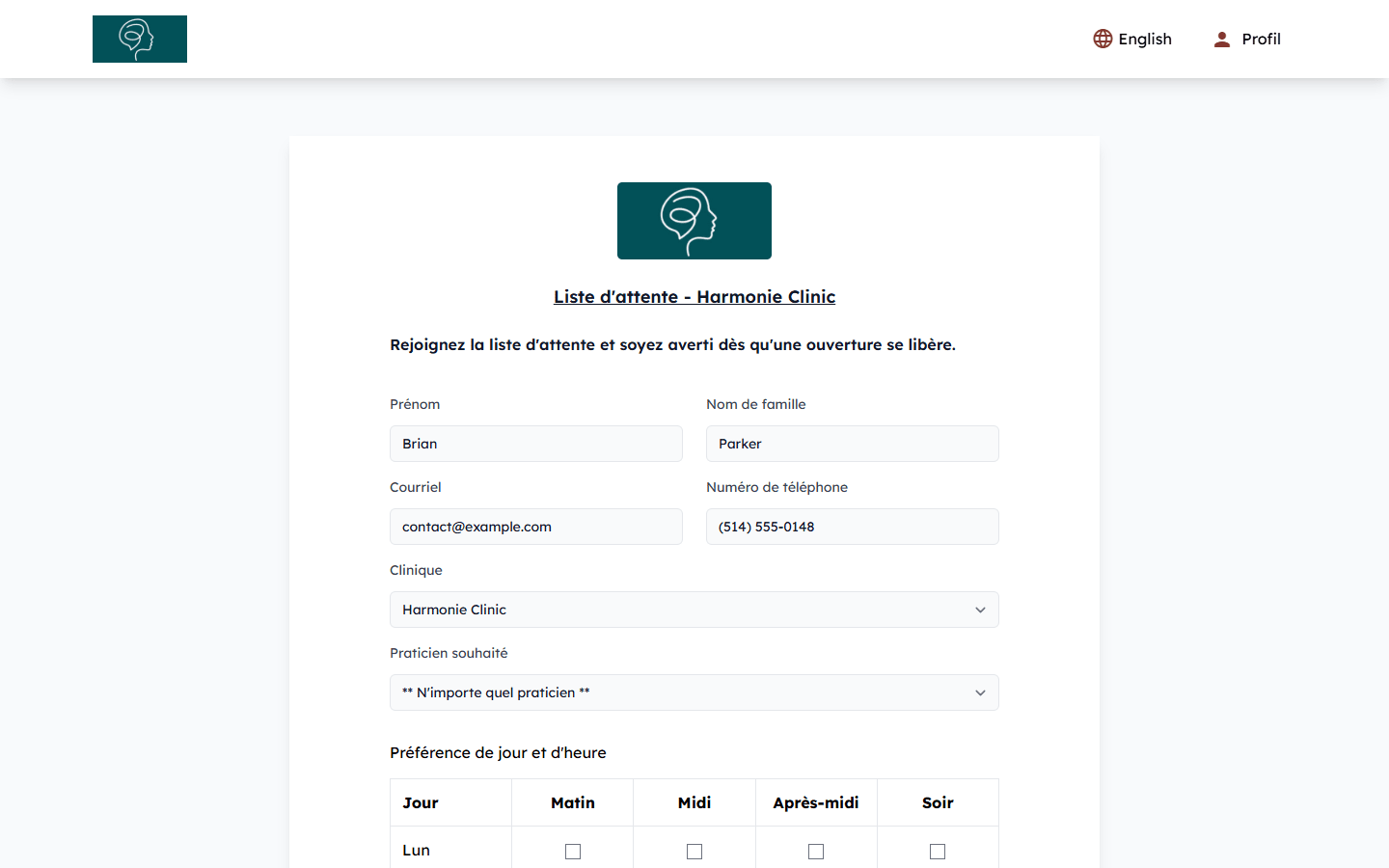
Task: Check the Lun Soir checkbox
Action: (938, 852)
